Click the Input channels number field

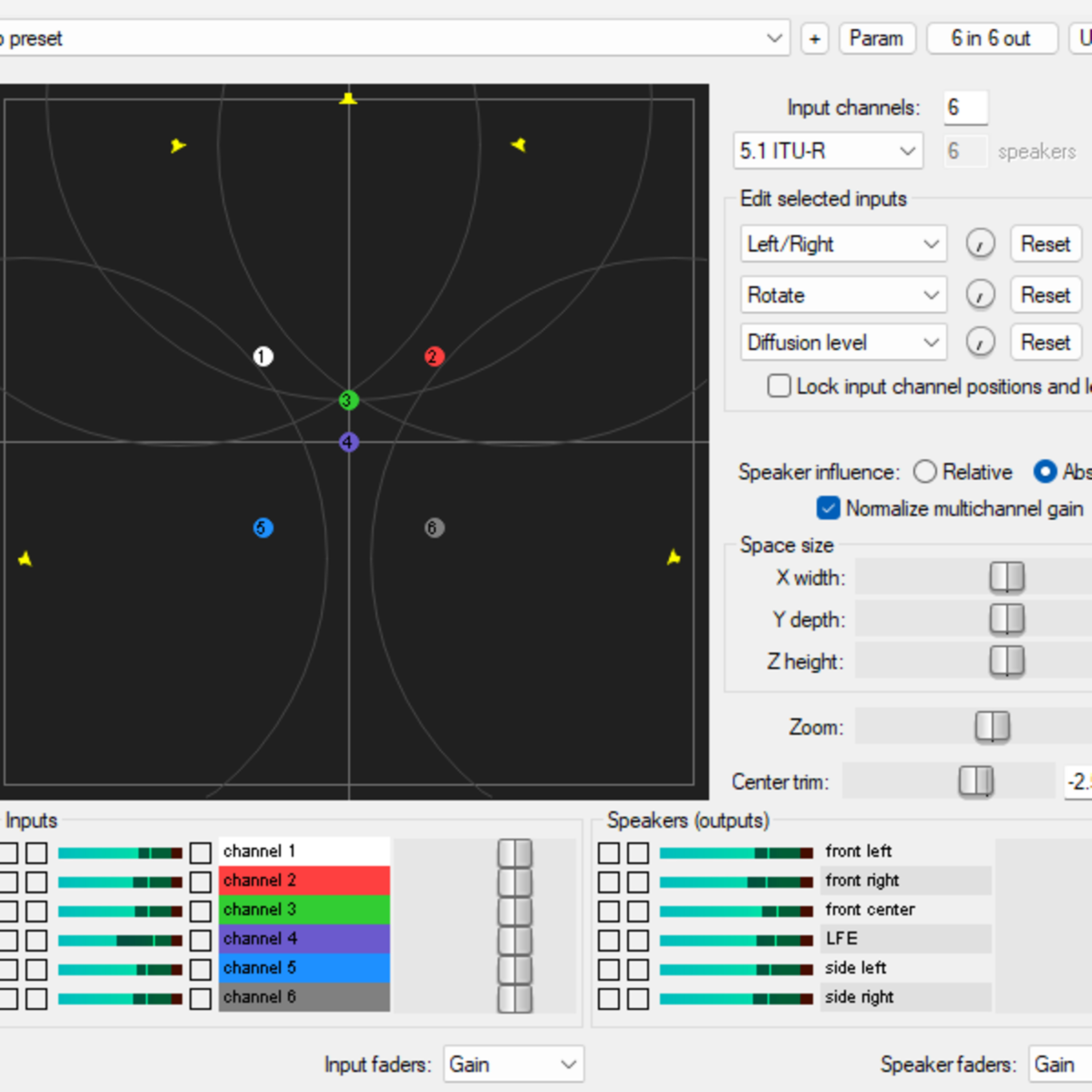(965, 107)
